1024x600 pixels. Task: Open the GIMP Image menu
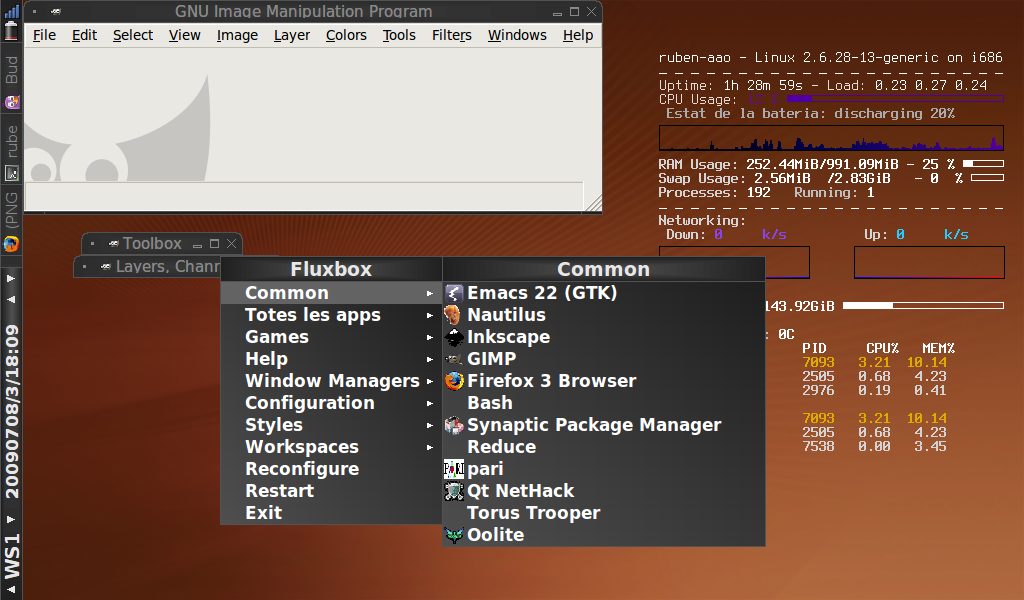click(237, 35)
